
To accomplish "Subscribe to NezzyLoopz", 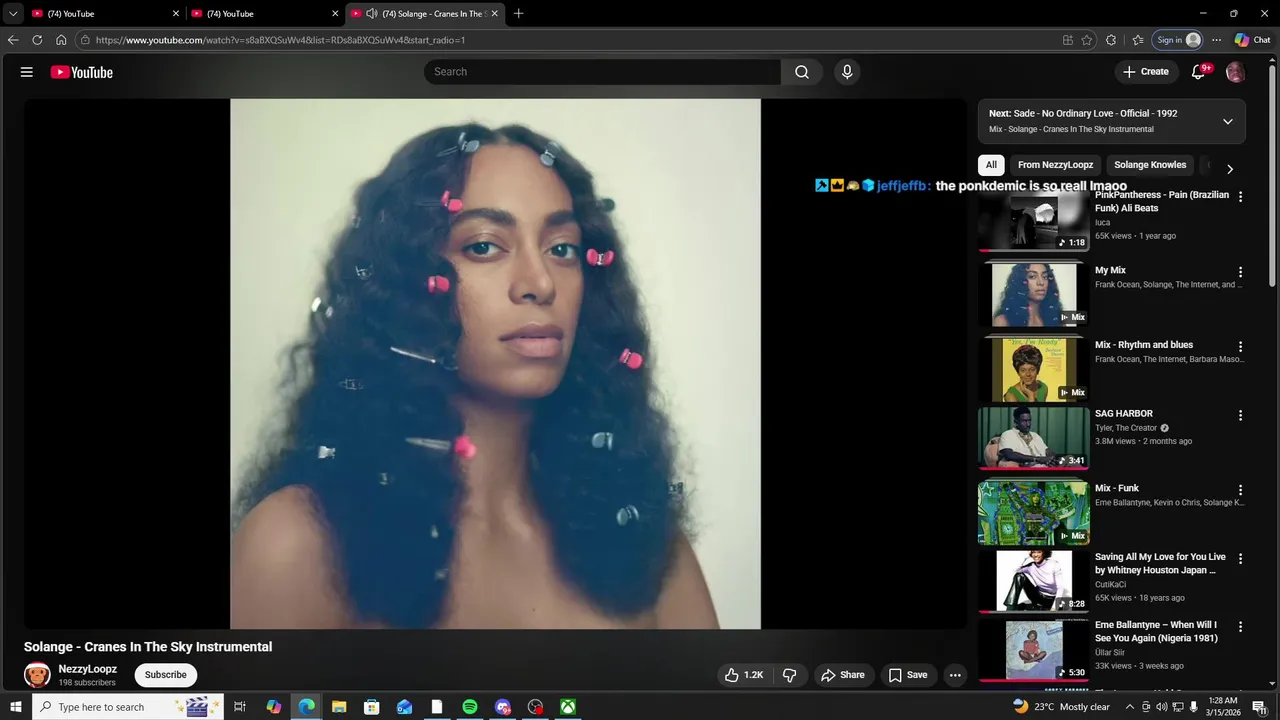I will coord(166,675).
